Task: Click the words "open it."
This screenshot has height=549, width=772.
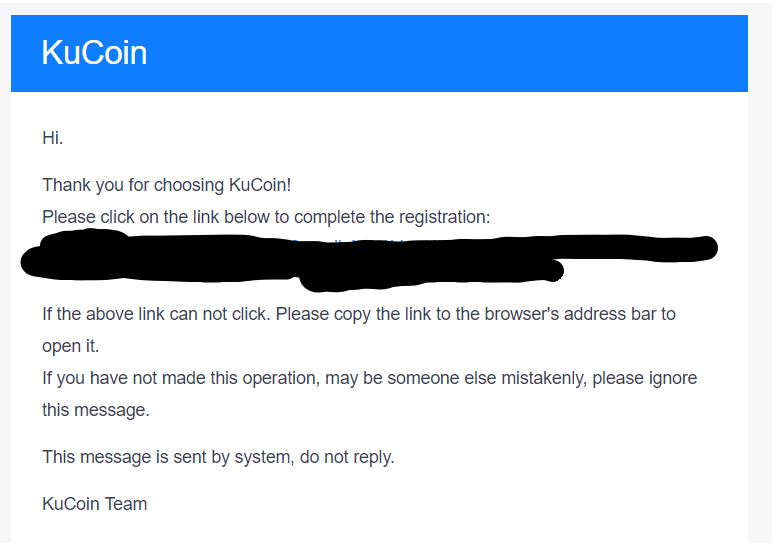Action: click(x=70, y=346)
